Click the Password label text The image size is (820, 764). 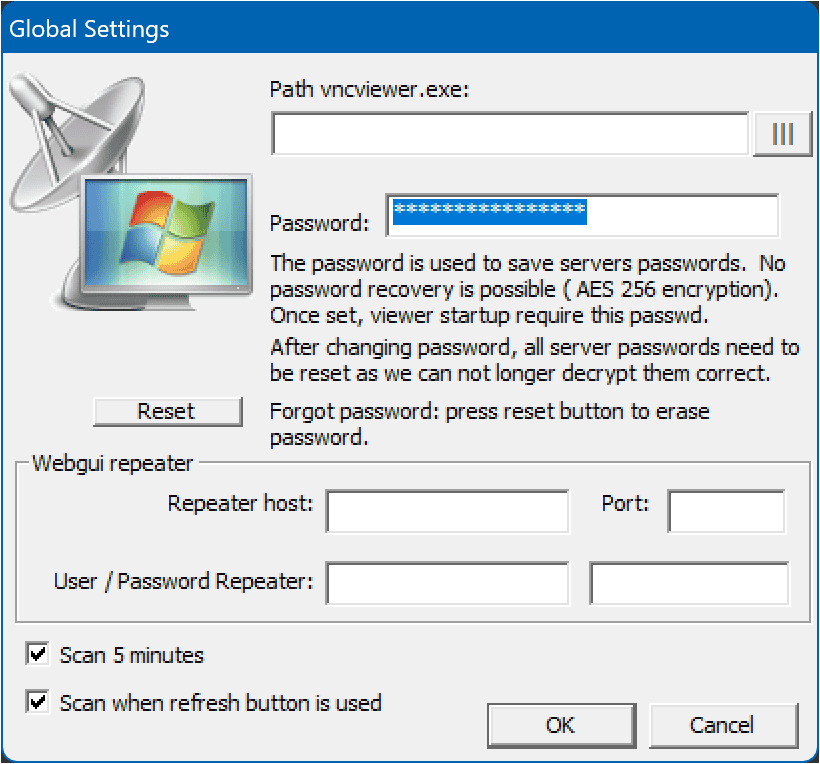click(320, 223)
